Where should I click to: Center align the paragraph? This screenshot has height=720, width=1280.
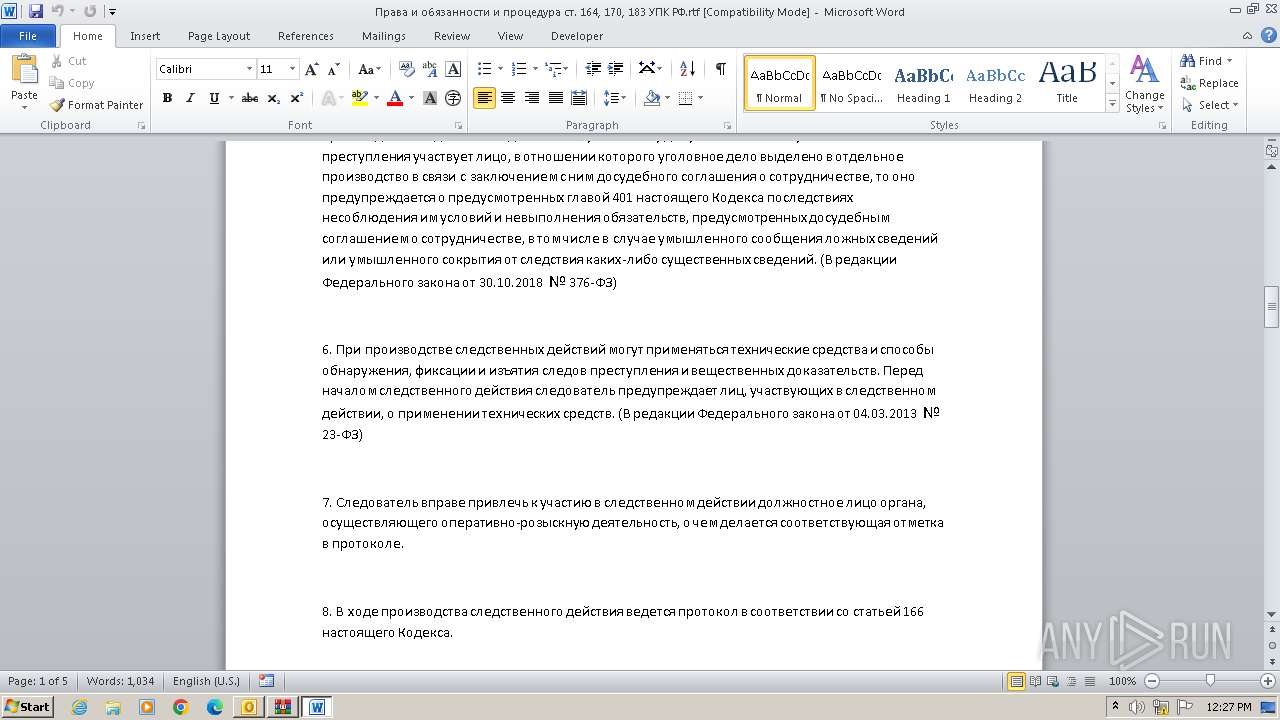[508, 98]
